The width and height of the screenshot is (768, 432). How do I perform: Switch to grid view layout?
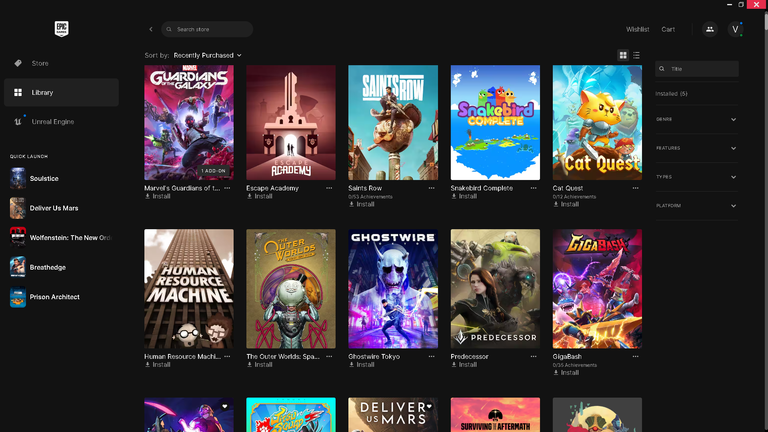623,55
